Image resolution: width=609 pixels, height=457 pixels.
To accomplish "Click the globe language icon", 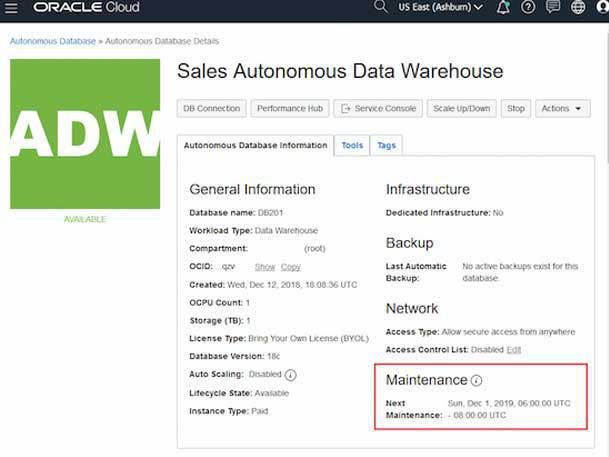I will pos(578,8).
